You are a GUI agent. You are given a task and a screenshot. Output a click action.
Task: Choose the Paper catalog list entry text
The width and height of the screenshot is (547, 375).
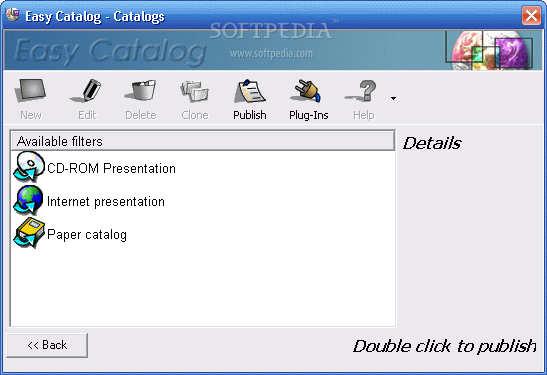click(87, 235)
